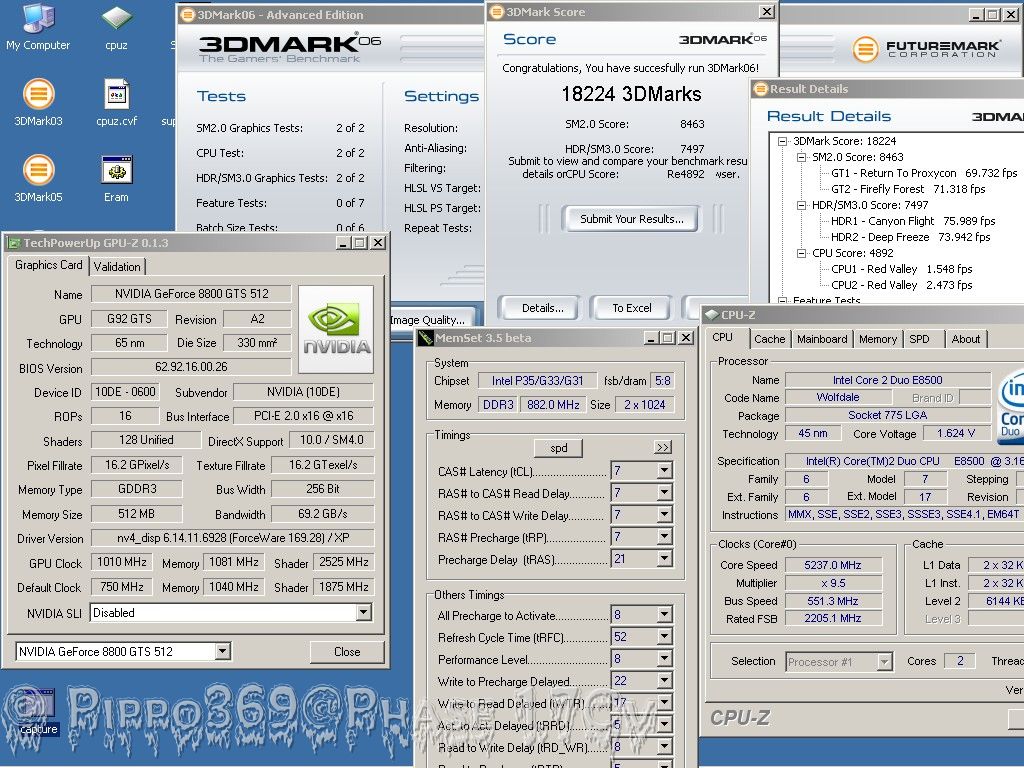Viewport: 1024px width, 768px height.
Task: Click the Close button in GPU-Z
Action: [x=347, y=652]
